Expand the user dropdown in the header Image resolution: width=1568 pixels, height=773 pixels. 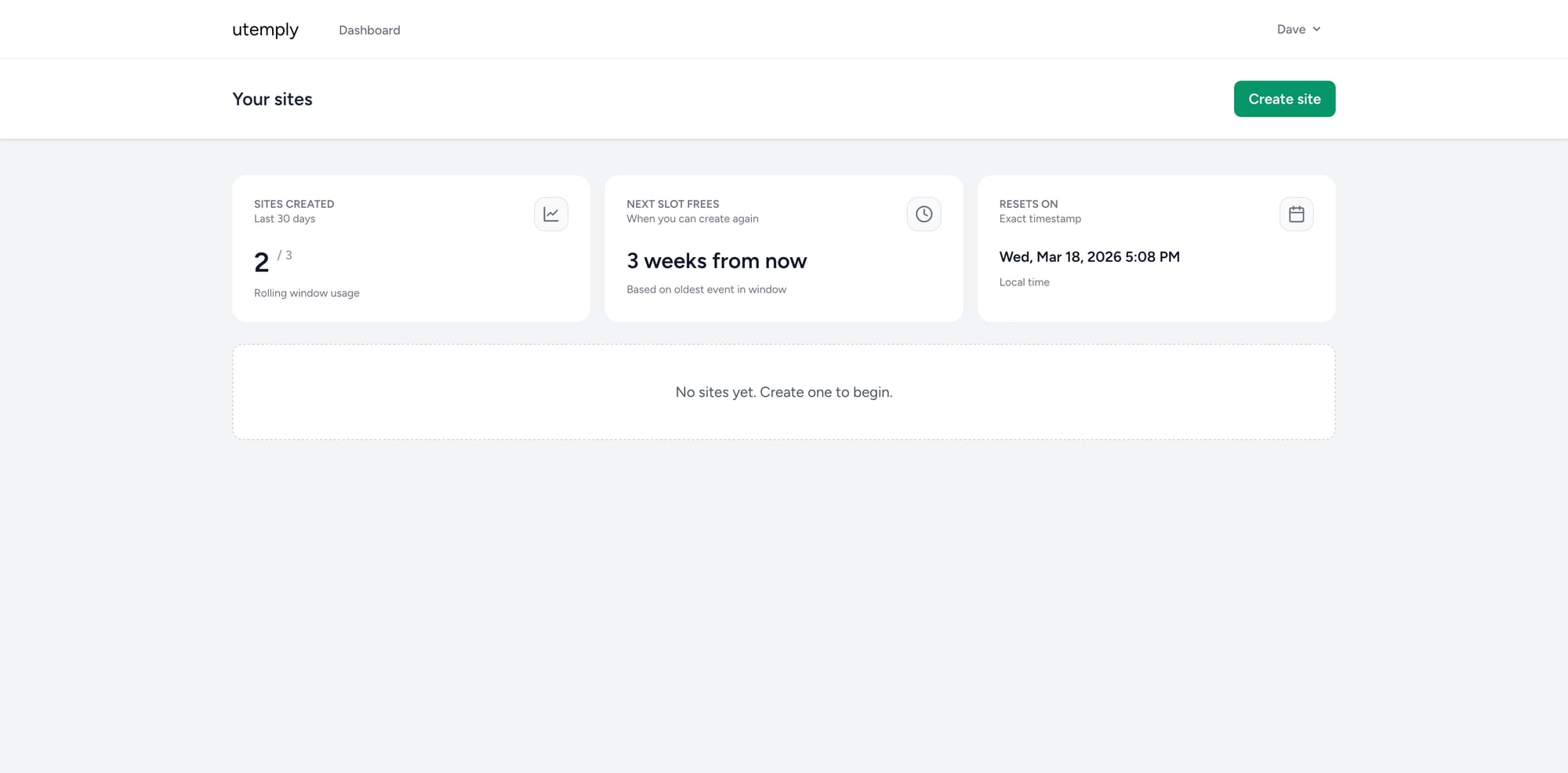[1298, 29]
